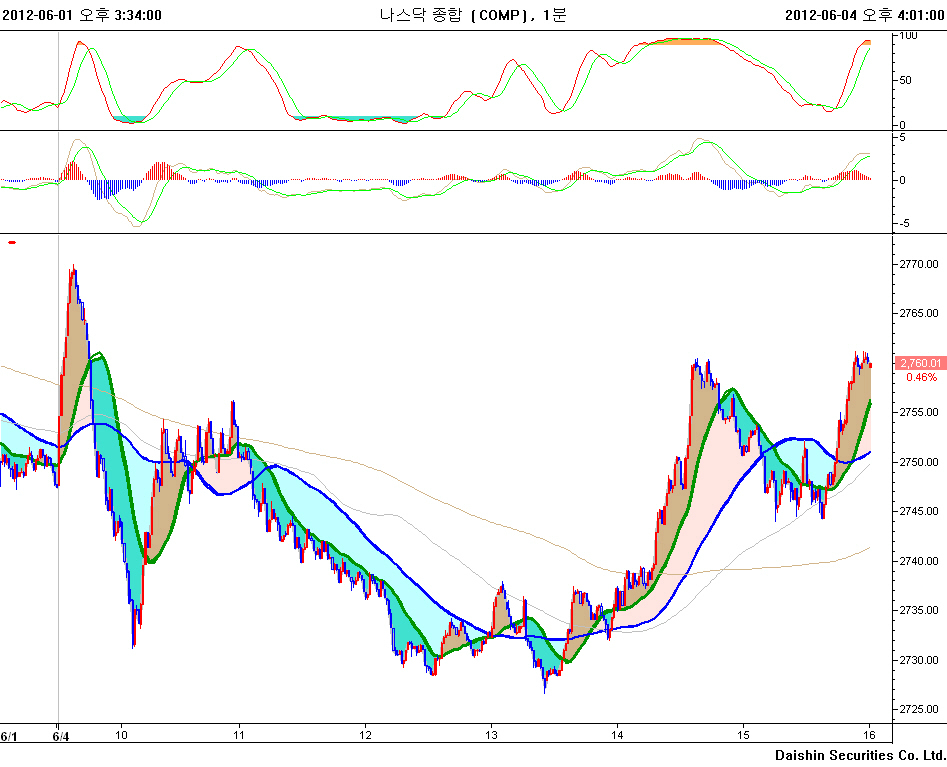Screen dimensions: 947x767
Task: Click the 2770.00 price axis label
Action: tap(918, 264)
